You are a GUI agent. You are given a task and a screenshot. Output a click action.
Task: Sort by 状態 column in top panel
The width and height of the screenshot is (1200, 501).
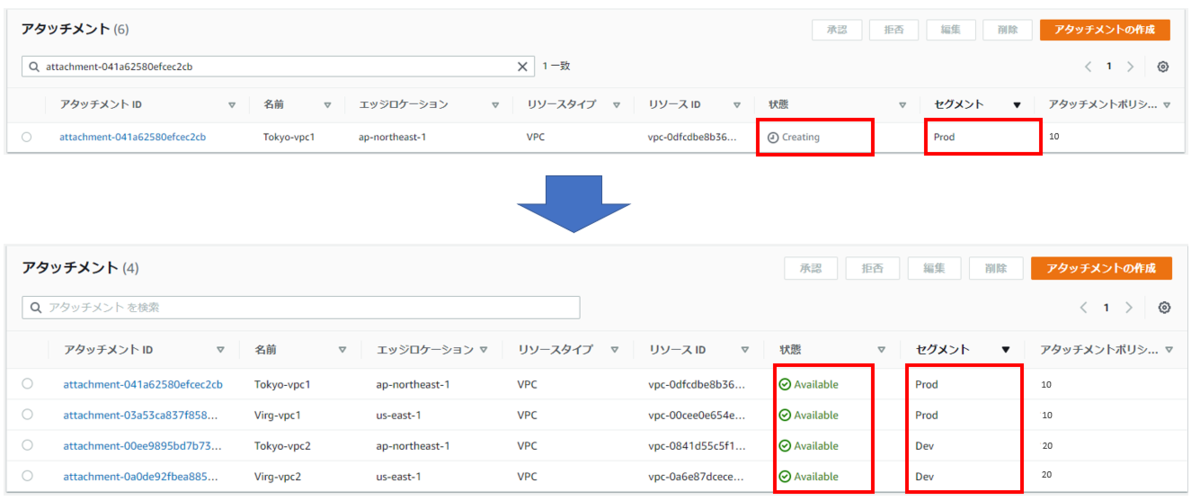click(902, 105)
